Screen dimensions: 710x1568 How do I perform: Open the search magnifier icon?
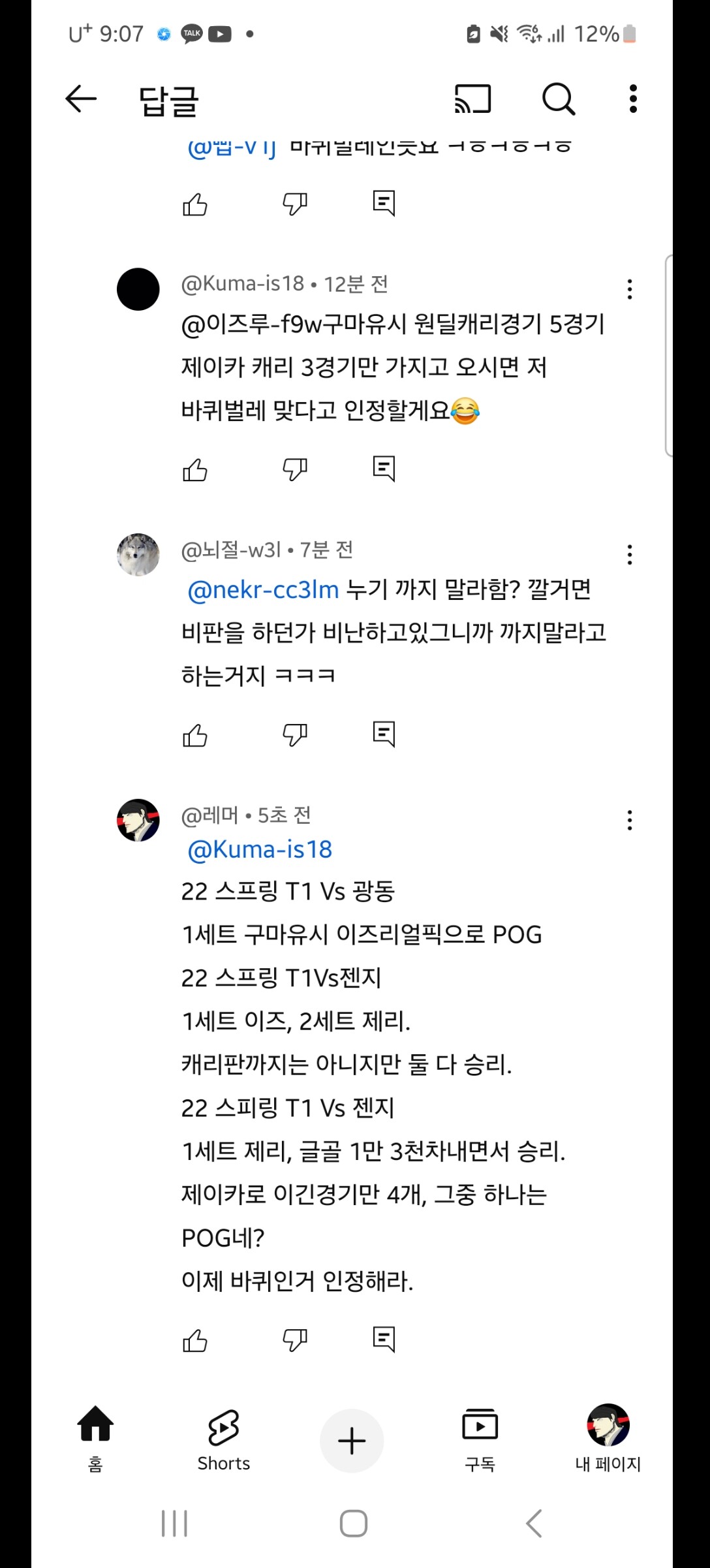(559, 99)
